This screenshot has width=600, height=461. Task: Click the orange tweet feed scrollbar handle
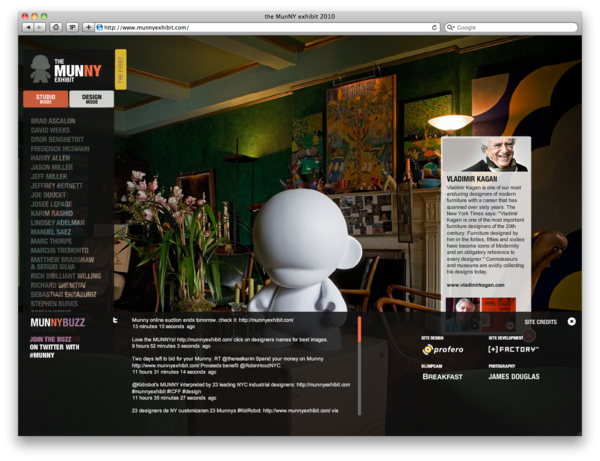coord(359,329)
